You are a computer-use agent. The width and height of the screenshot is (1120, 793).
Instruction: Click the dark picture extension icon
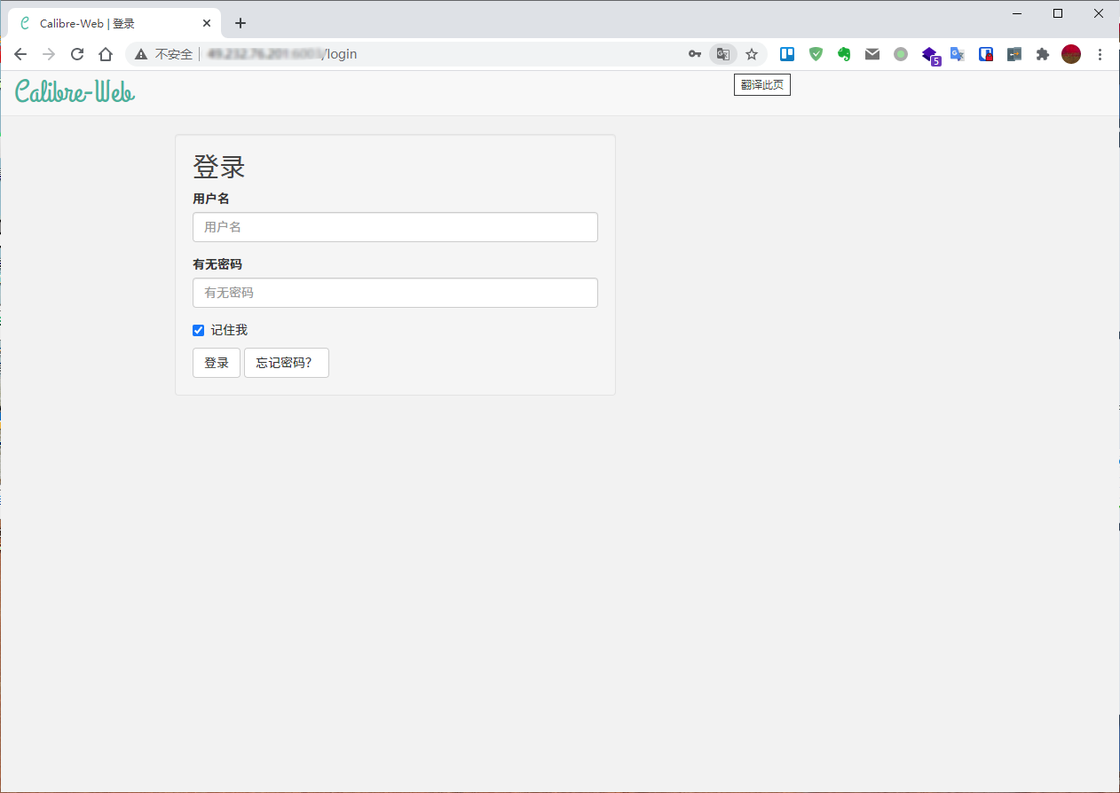(1014, 54)
